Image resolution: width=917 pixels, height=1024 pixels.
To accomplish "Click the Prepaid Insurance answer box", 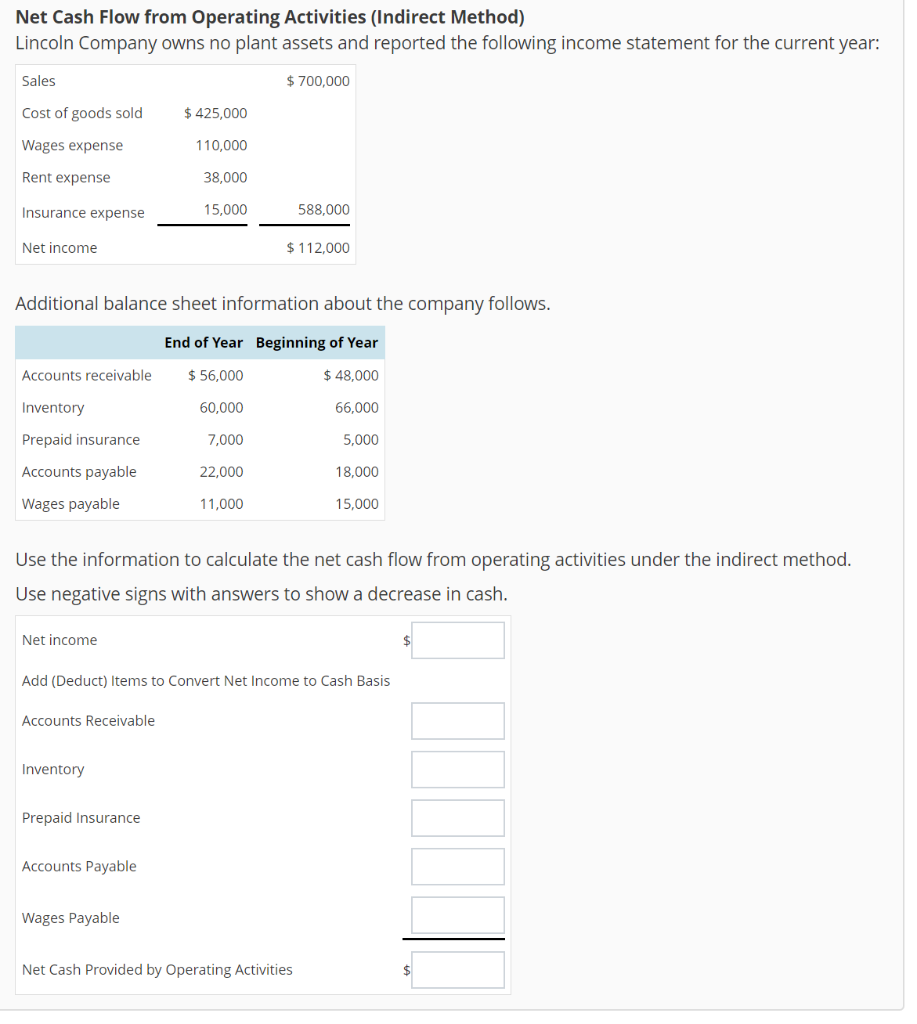I will (x=457, y=817).
